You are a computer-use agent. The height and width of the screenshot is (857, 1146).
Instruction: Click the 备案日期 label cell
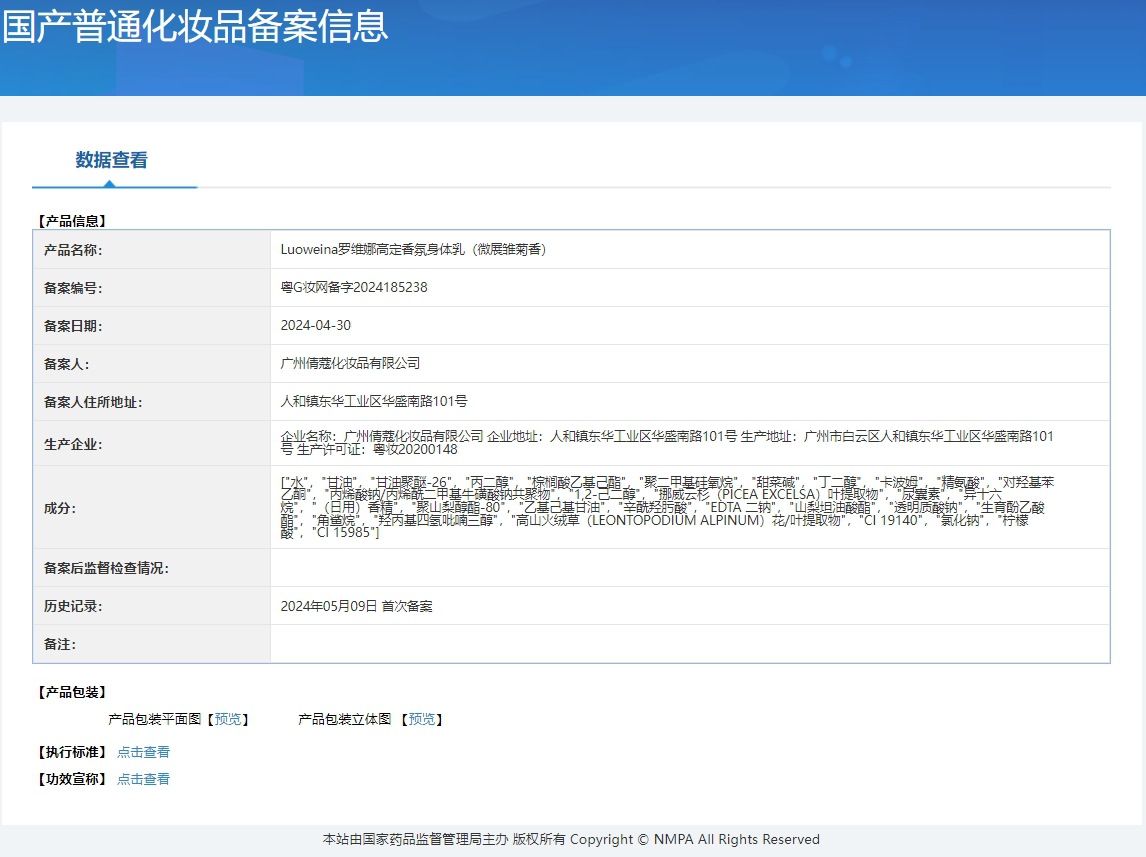[152, 326]
